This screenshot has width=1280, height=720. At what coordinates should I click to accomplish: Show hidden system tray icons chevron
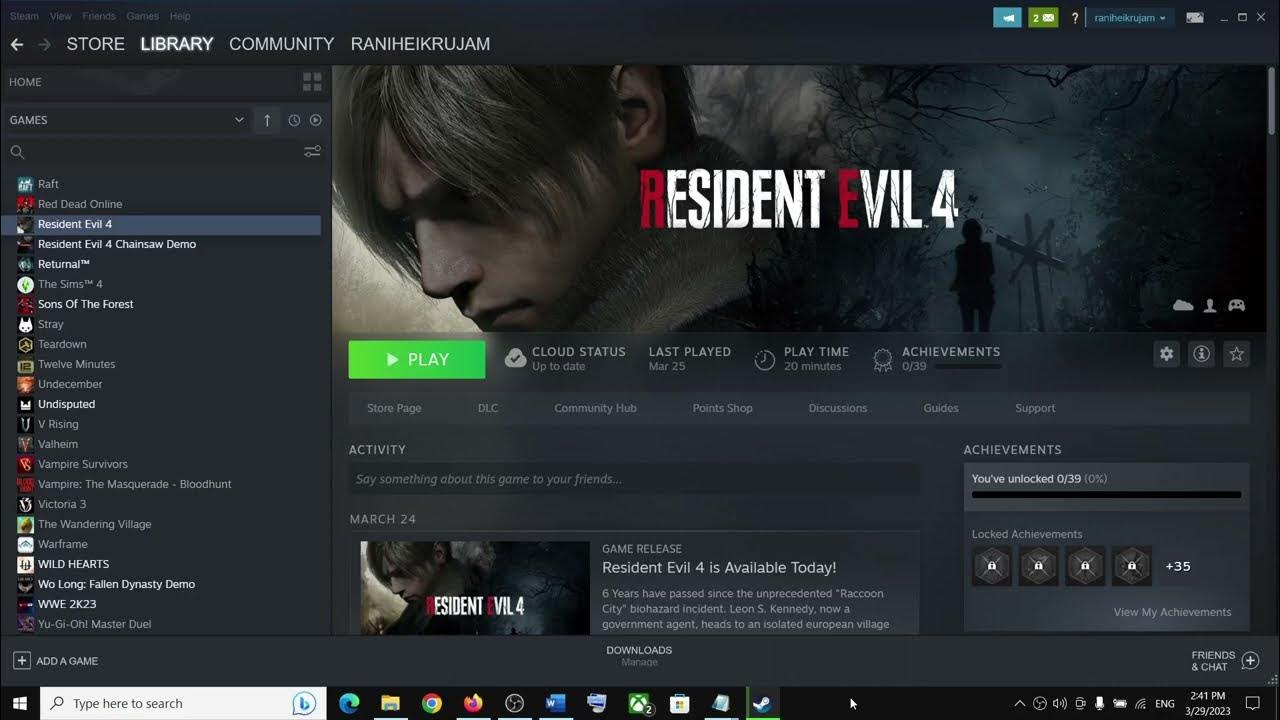(1019, 703)
